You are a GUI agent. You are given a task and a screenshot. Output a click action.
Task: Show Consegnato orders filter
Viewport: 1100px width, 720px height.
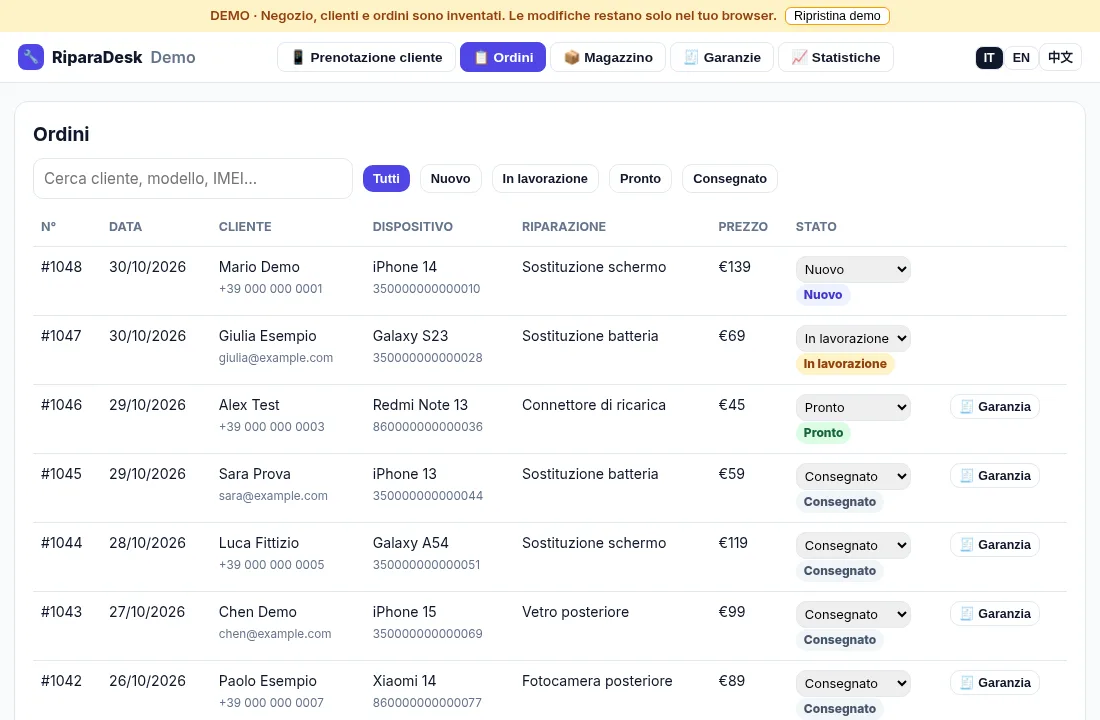pos(730,178)
